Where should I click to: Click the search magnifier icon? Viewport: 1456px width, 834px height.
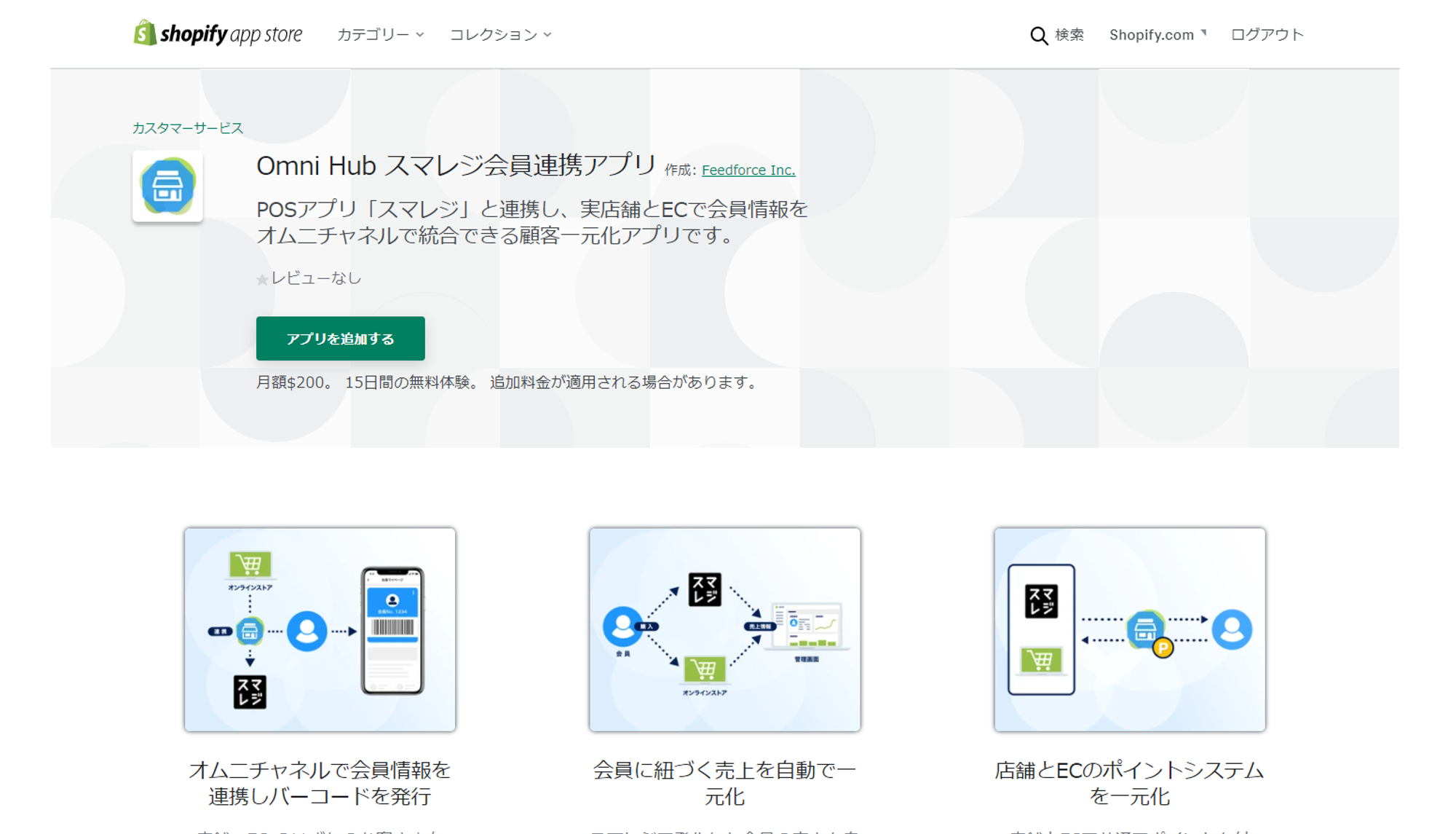[1038, 35]
